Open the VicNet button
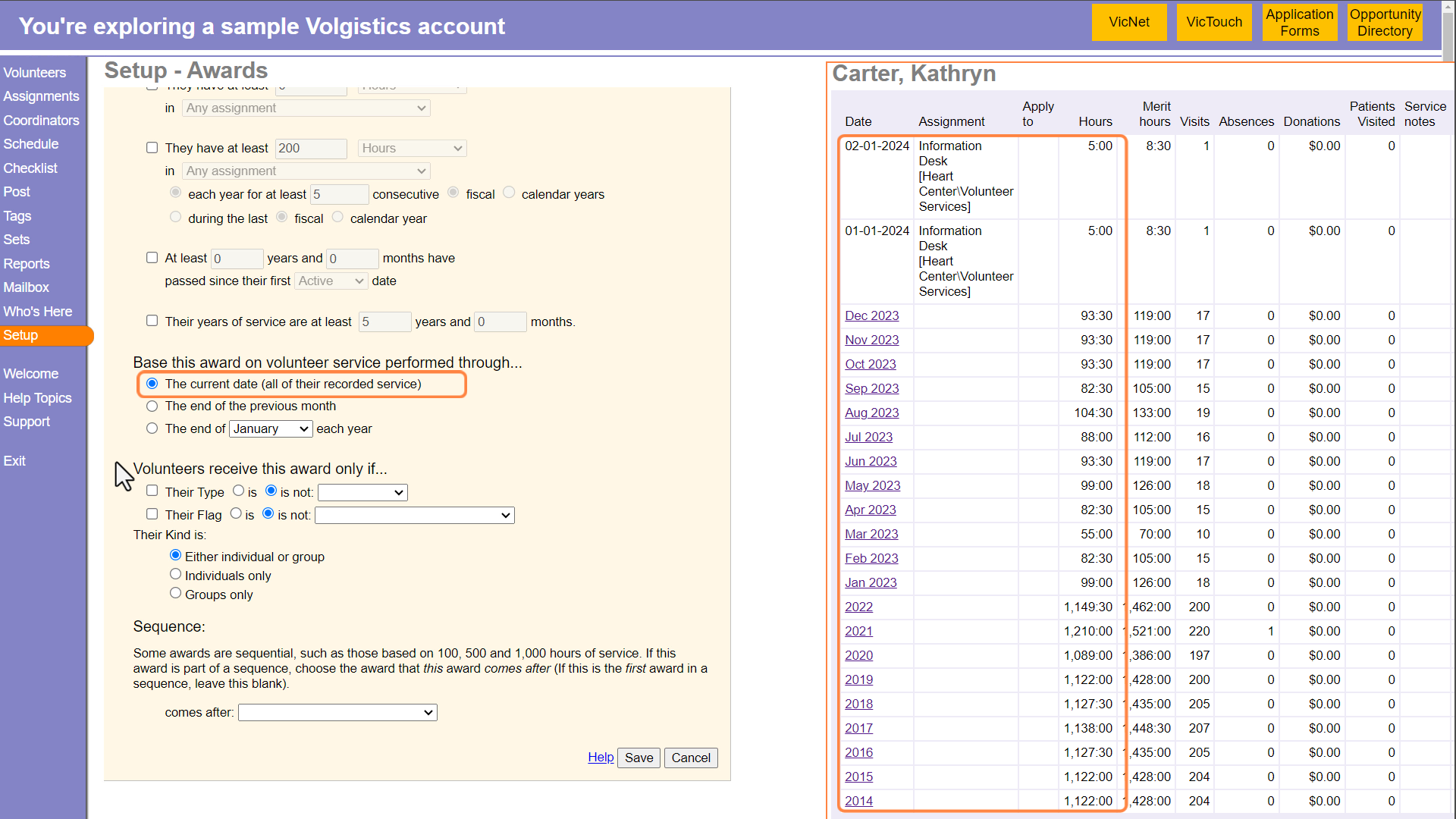The height and width of the screenshot is (819, 1456). pyautogui.click(x=1128, y=22)
